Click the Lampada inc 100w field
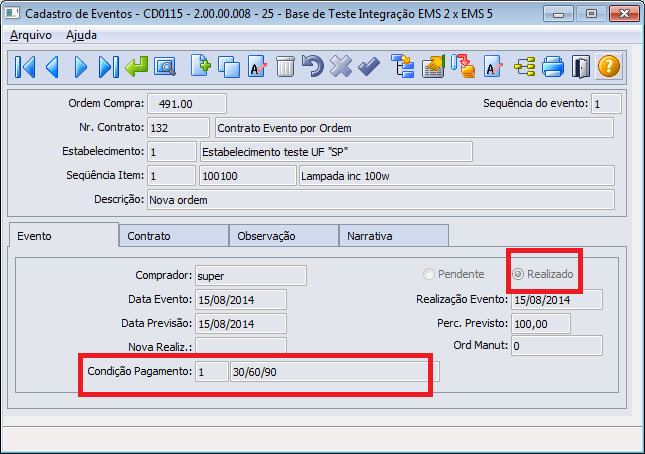The height and width of the screenshot is (454, 645). click(457, 176)
